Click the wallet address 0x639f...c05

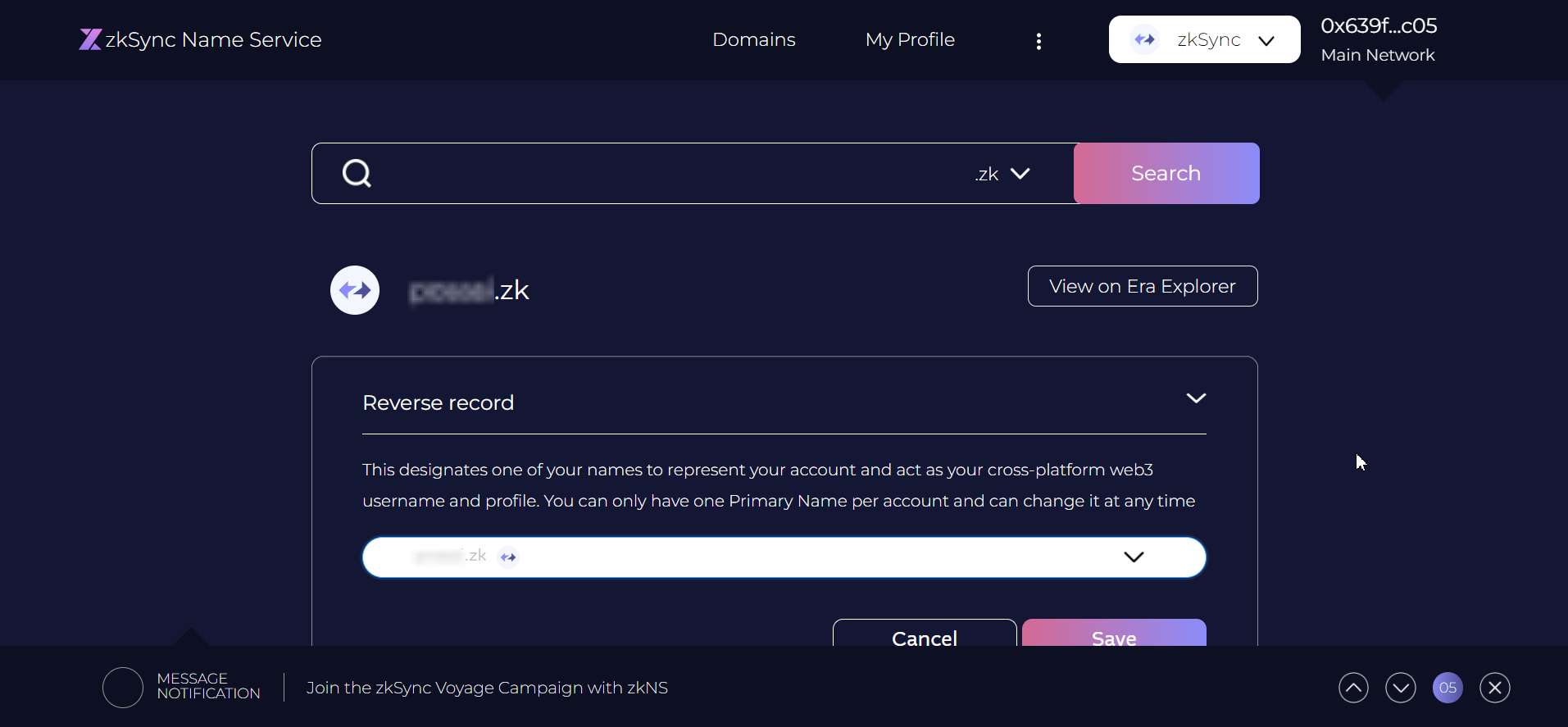coord(1379,25)
